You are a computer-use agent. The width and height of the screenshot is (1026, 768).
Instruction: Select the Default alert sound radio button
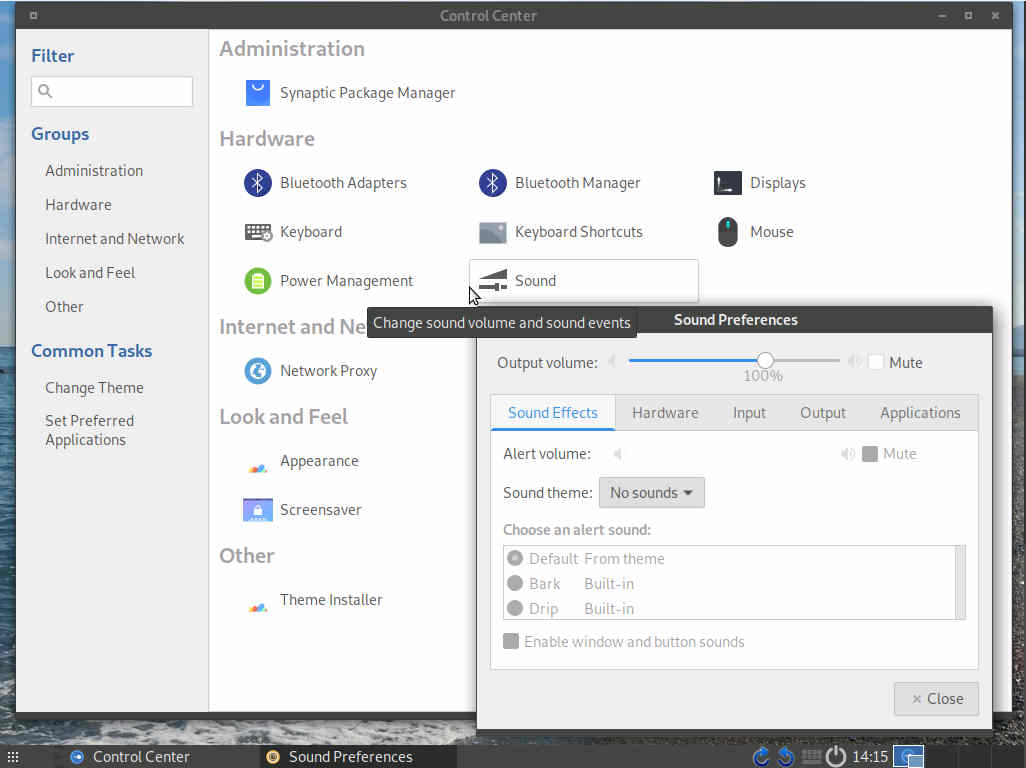(515, 558)
